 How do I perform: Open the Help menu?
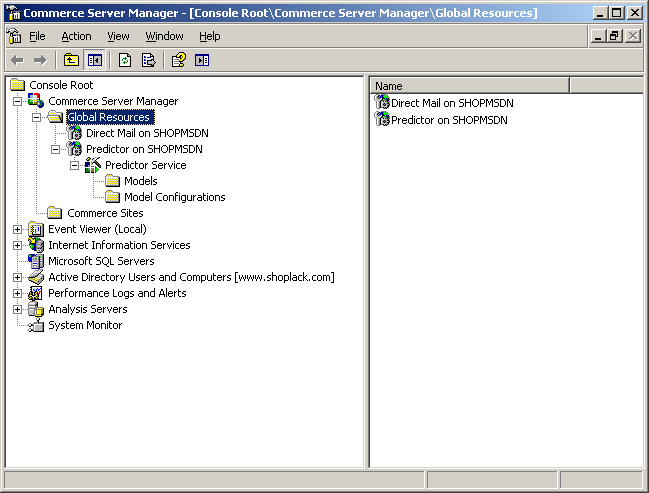[x=209, y=36]
